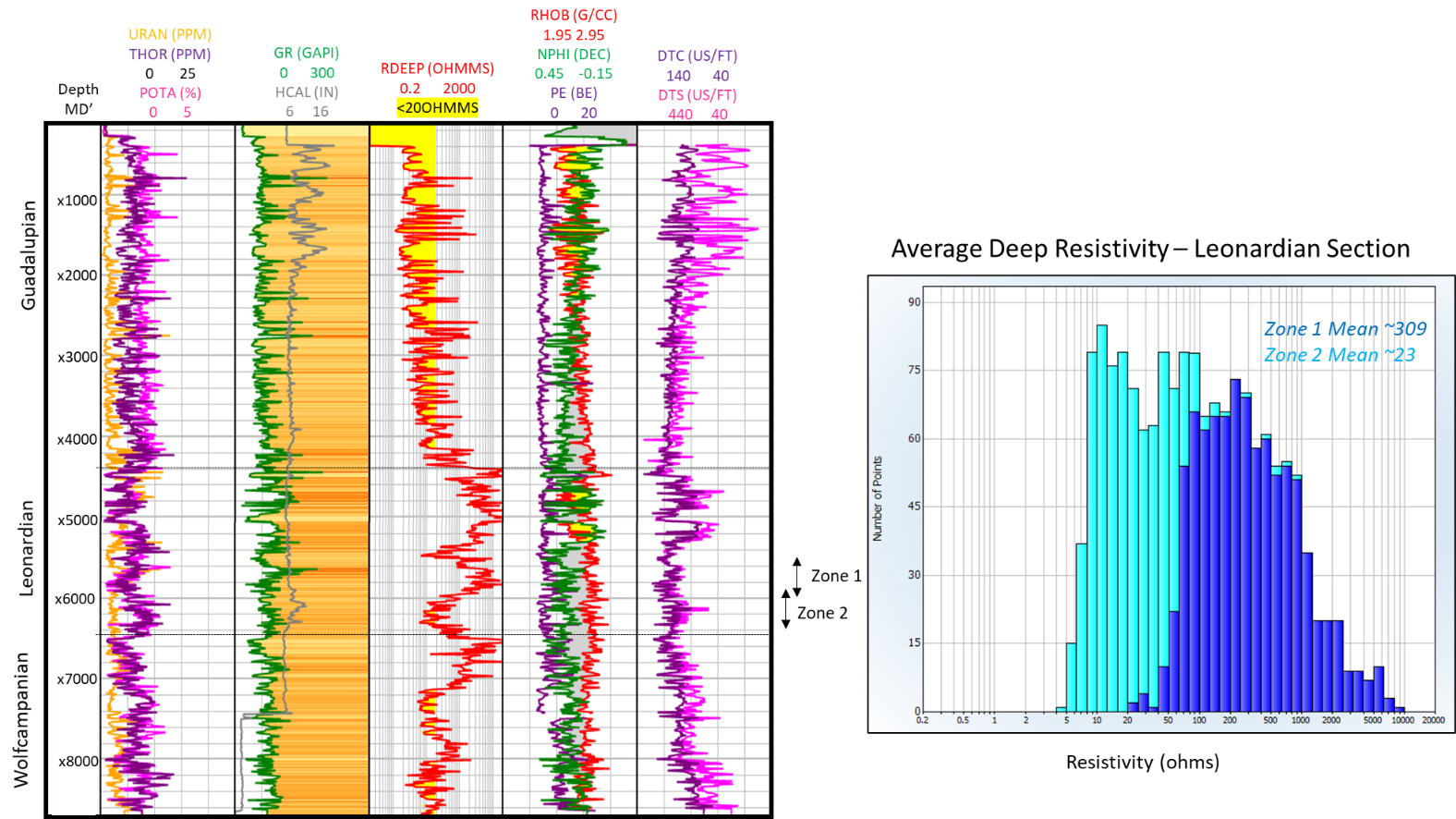Image resolution: width=1456 pixels, height=819 pixels.
Task: Click the POTA (%) label
Action: point(170,92)
